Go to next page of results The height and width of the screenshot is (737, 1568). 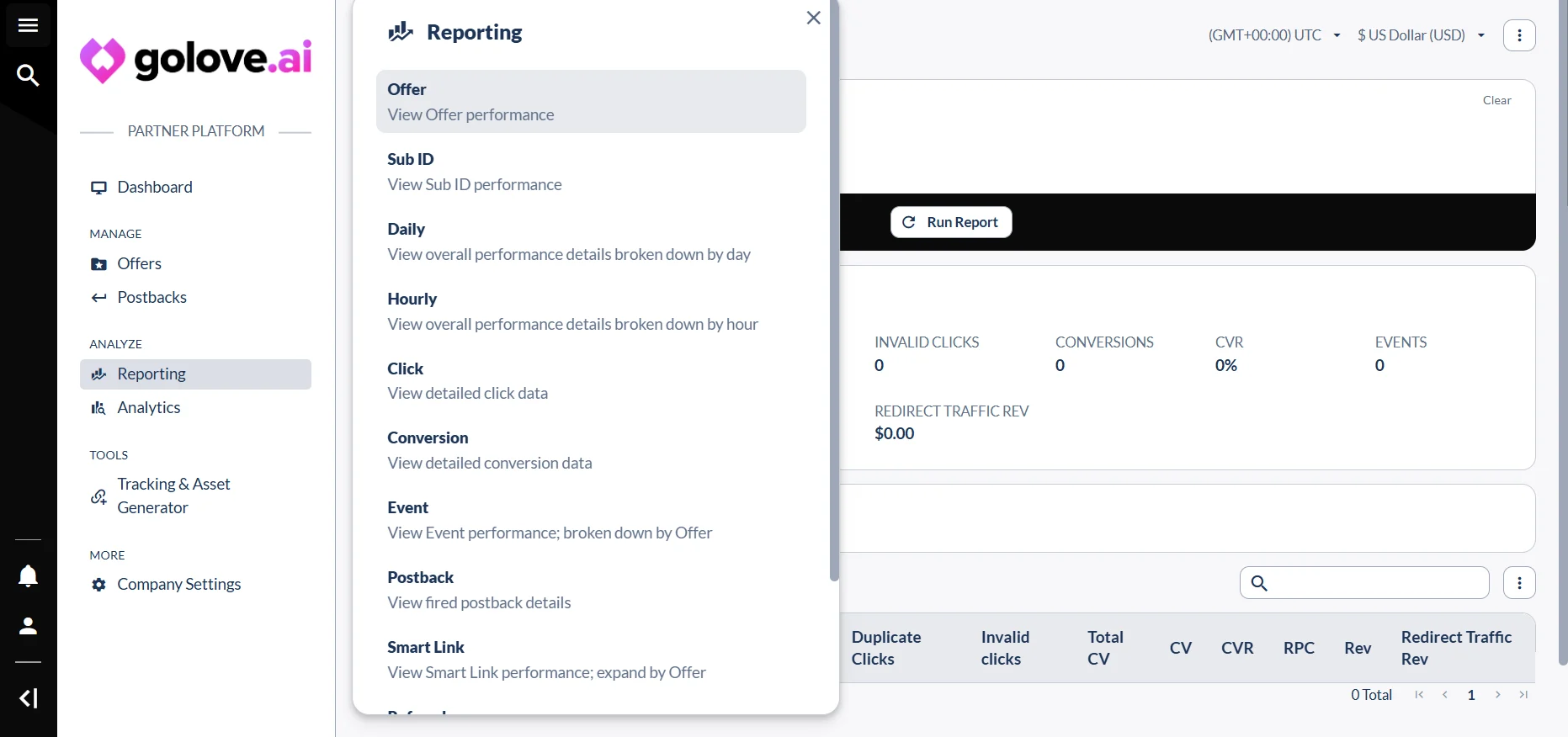tap(1497, 695)
